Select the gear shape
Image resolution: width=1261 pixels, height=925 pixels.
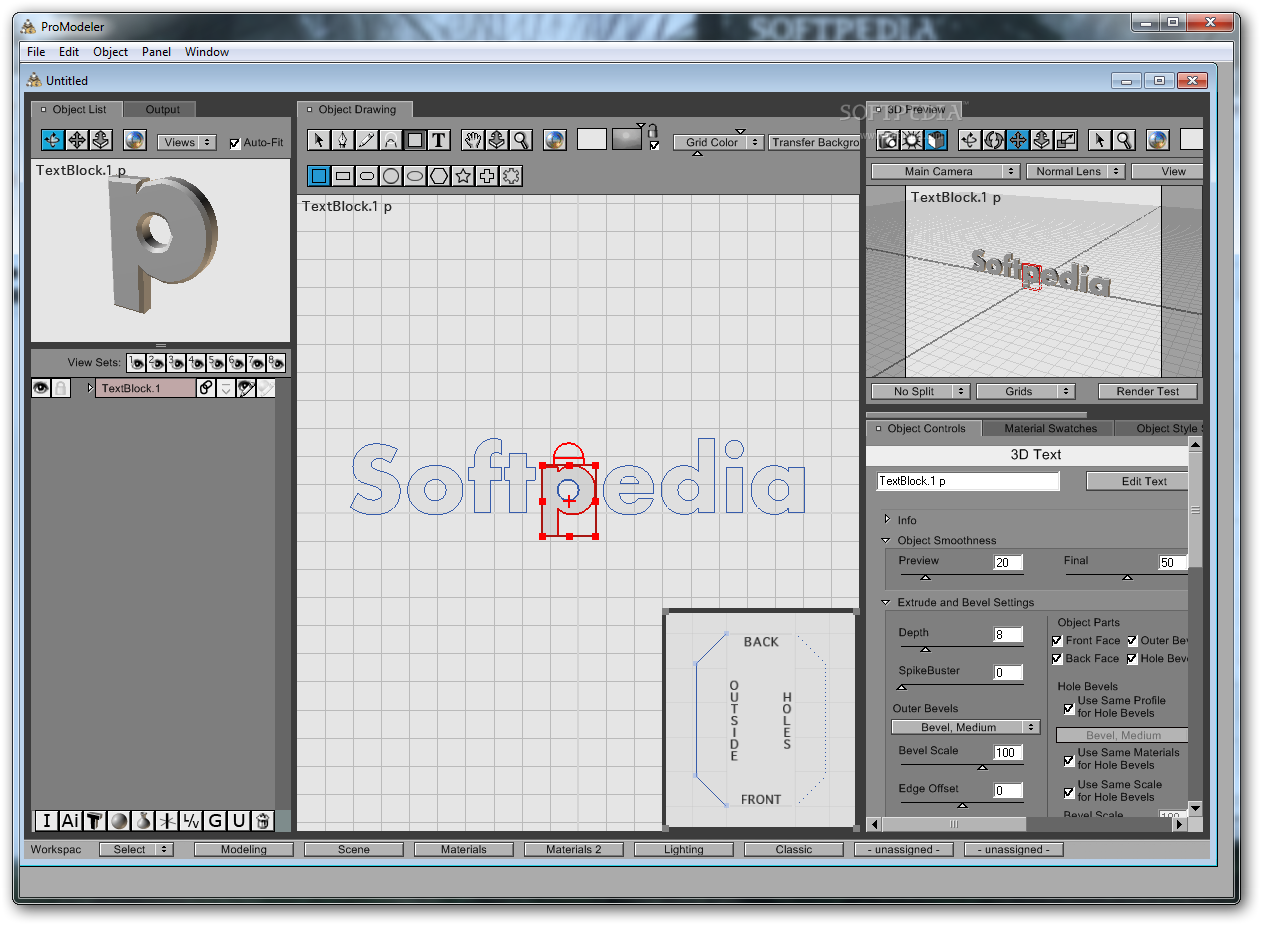511,176
